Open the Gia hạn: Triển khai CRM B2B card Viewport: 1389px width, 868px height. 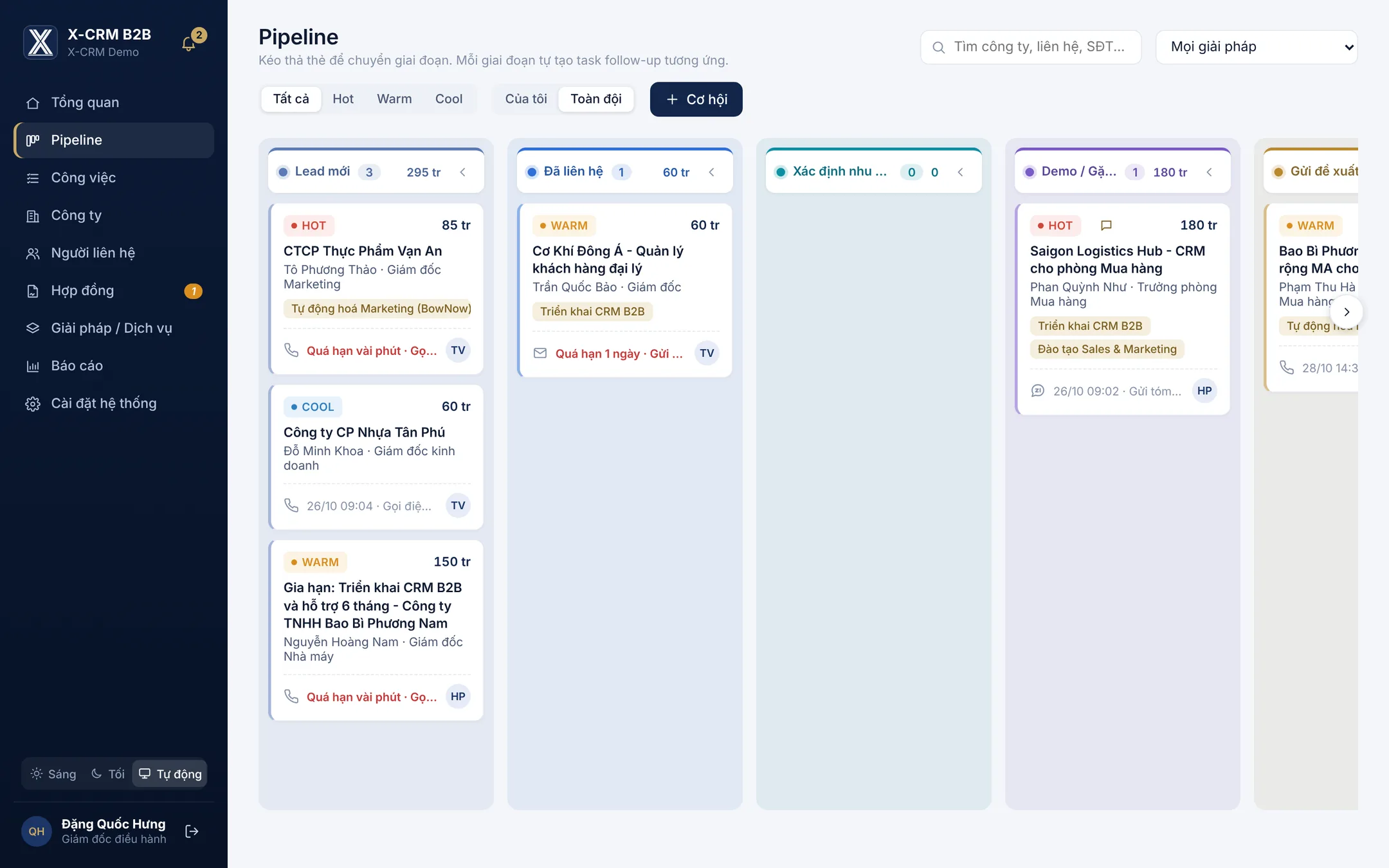tap(376, 630)
